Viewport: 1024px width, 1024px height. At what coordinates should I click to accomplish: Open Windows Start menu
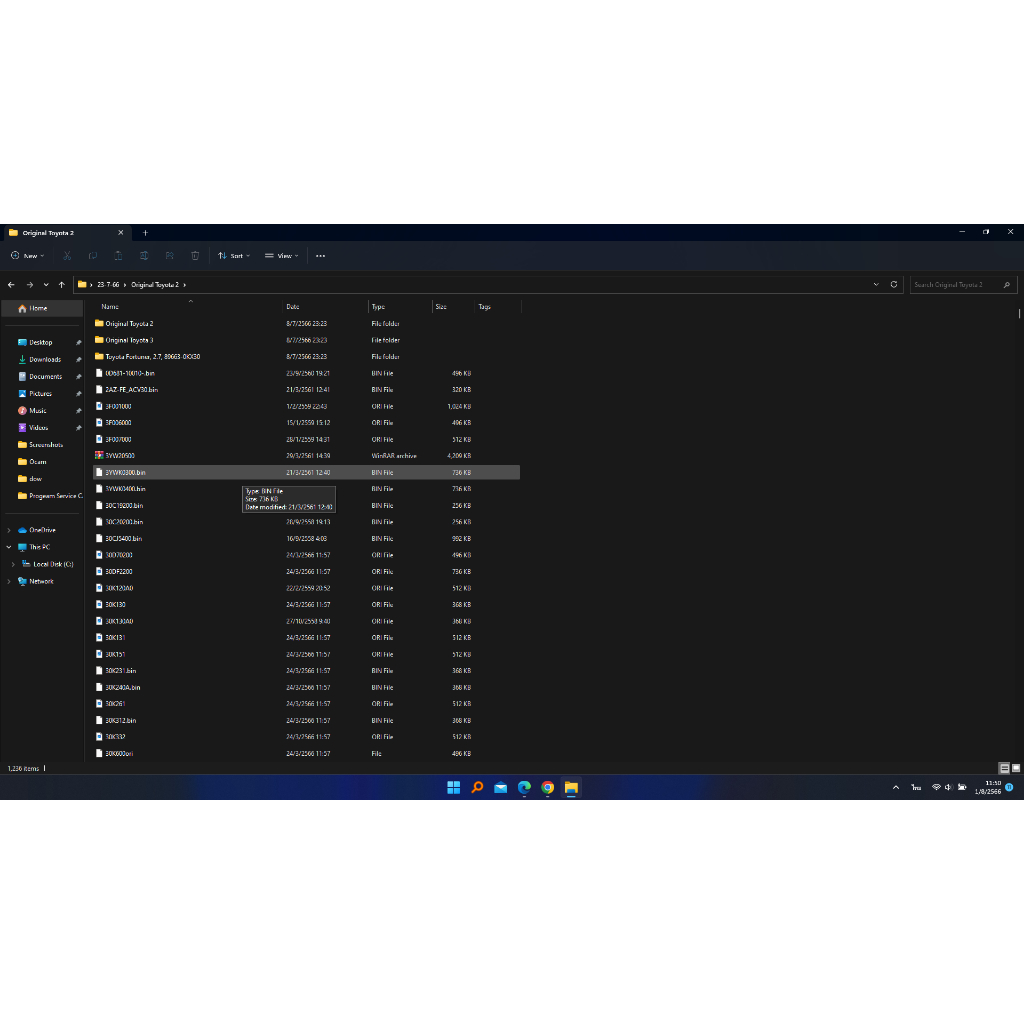454,788
